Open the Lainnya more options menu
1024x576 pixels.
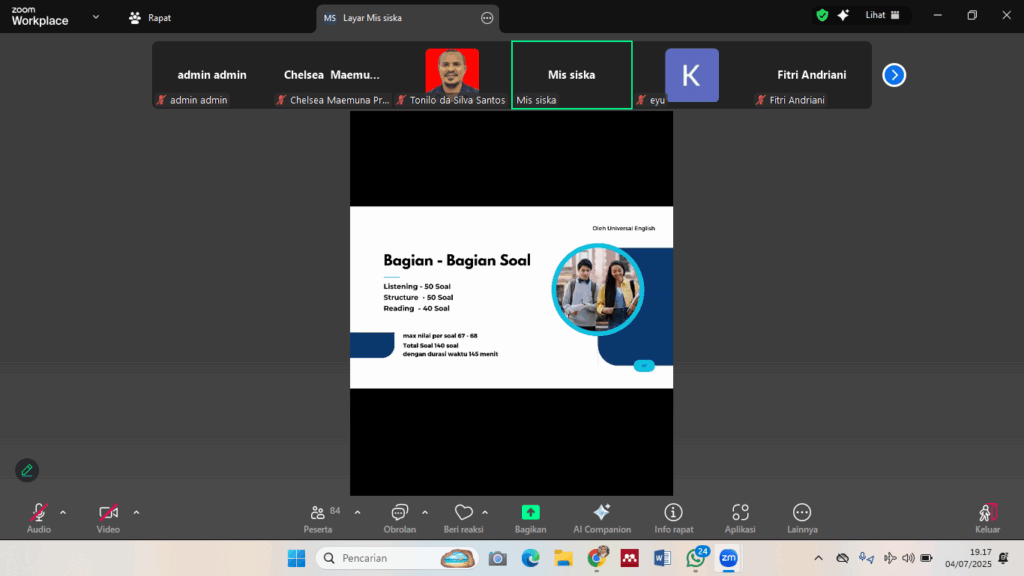[x=802, y=516]
